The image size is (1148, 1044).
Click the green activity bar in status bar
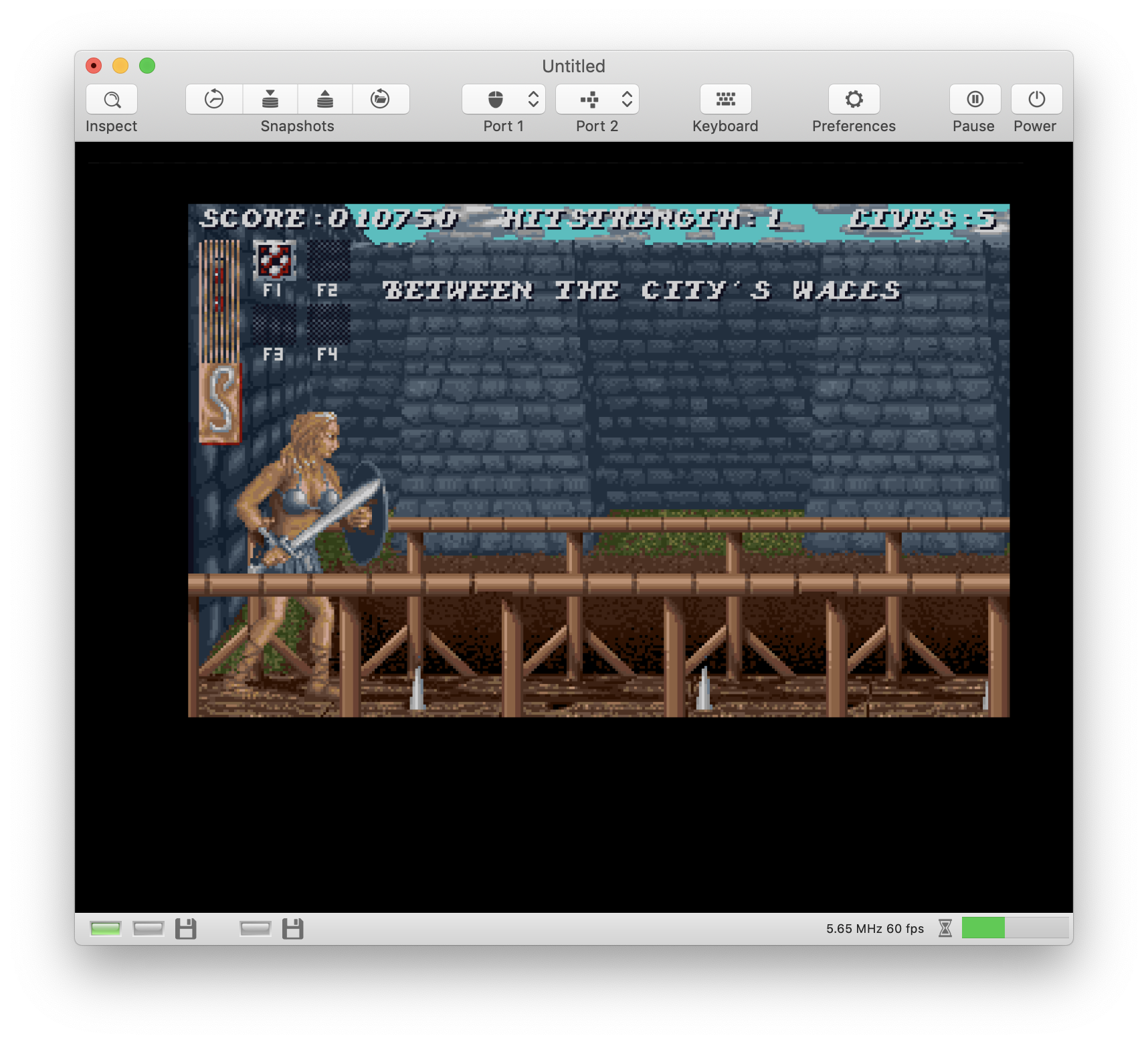pos(1016,928)
